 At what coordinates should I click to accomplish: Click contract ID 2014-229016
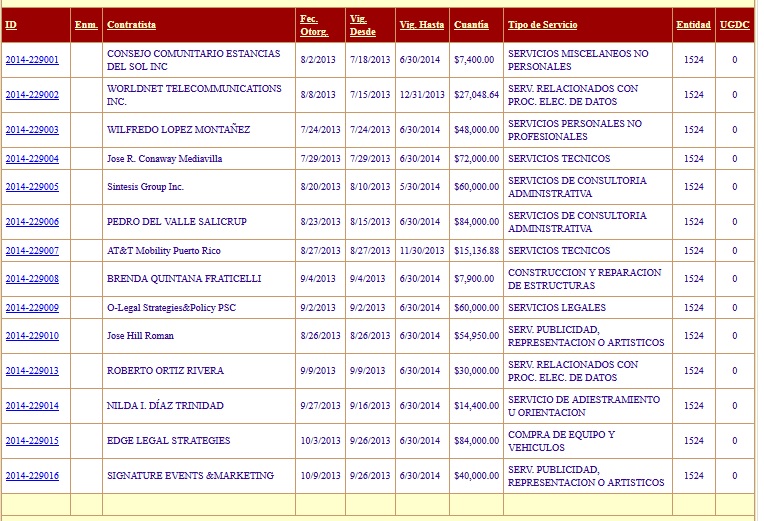(x=32, y=476)
